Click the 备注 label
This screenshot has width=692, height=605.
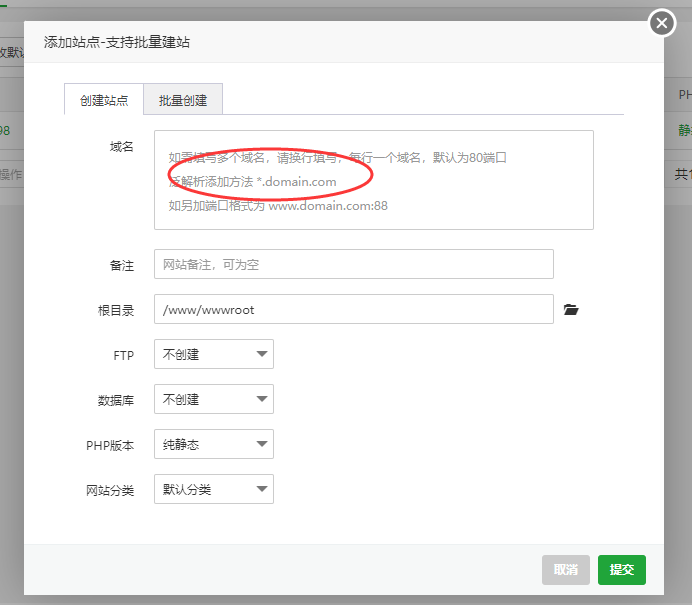pos(122,265)
